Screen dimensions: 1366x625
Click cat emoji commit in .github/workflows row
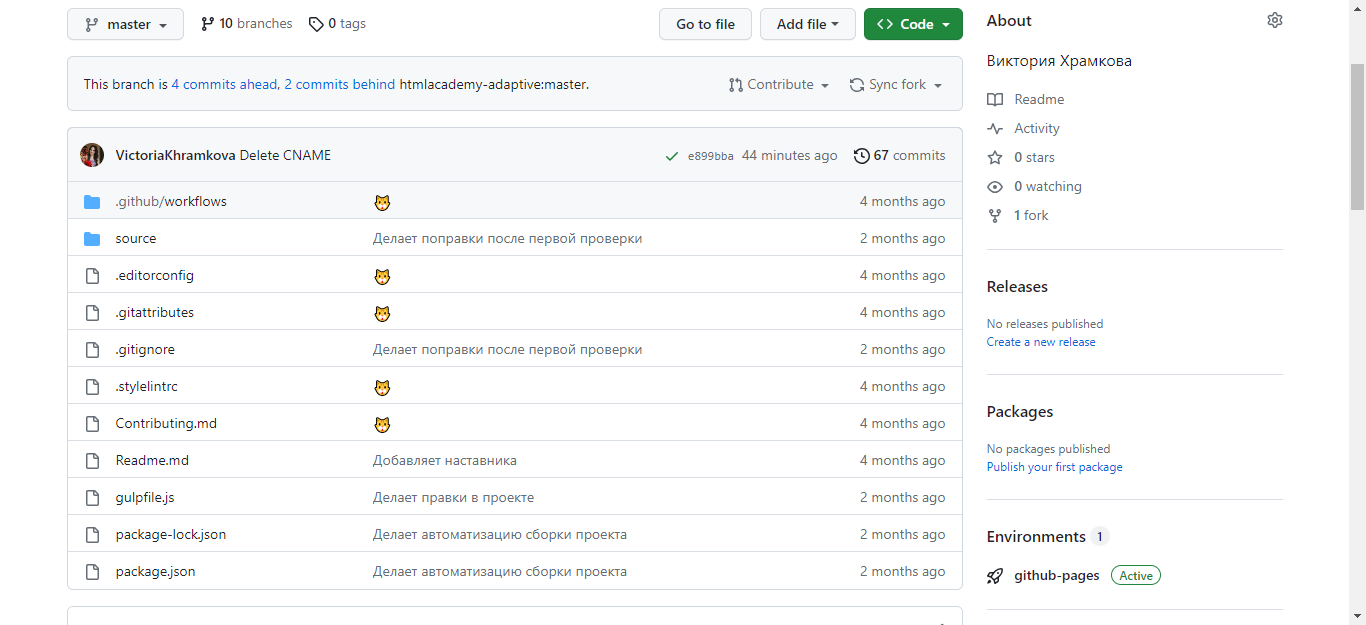click(382, 202)
